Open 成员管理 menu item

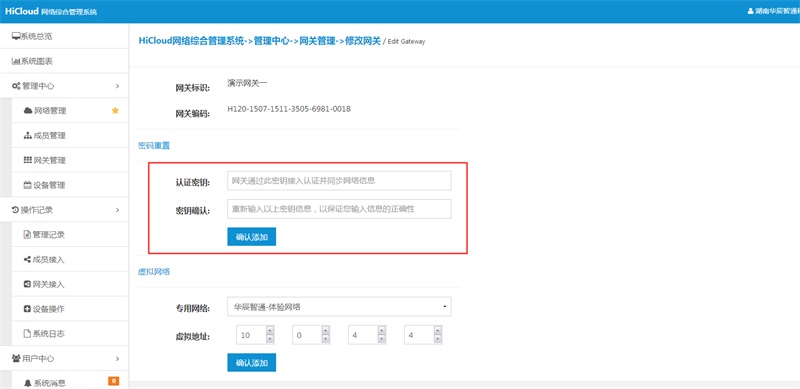[x=69, y=136]
